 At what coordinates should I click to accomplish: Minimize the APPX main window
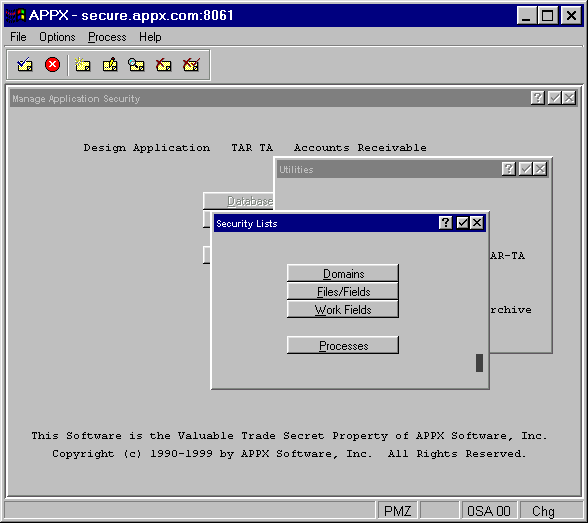(x=526, y=16)
